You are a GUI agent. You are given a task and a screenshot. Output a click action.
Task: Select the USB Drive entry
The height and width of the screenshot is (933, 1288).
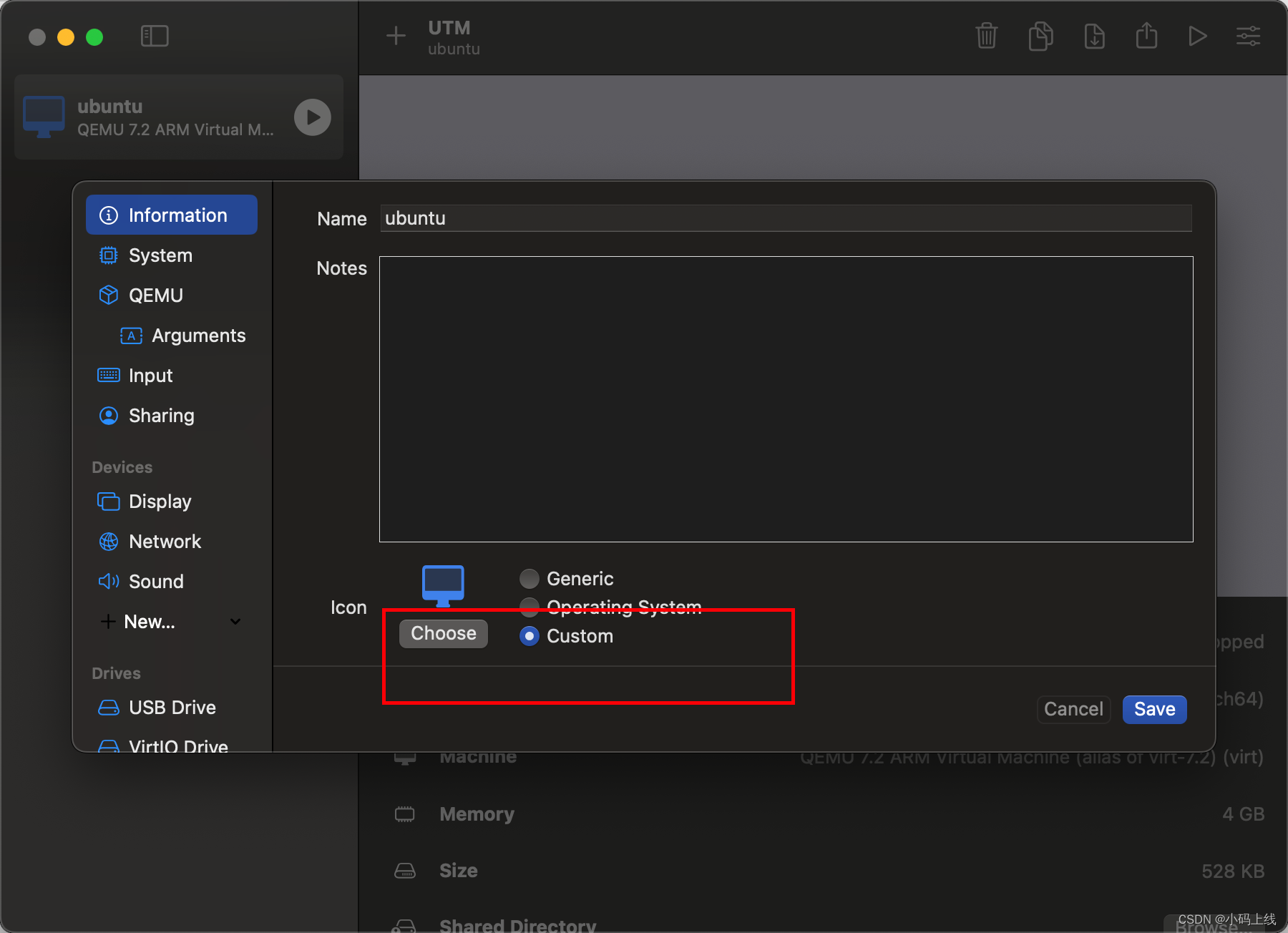[172, 708]
